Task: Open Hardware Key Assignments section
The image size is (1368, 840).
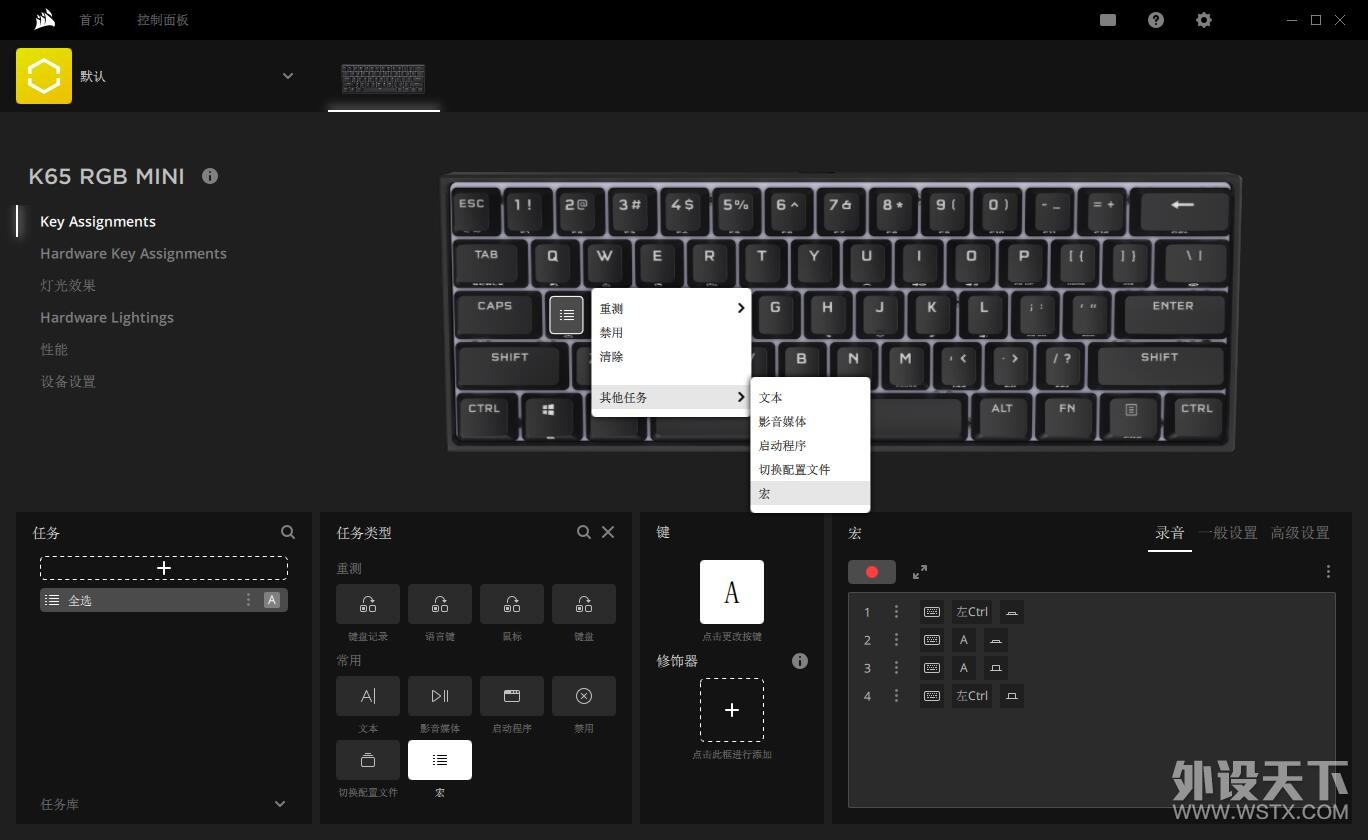Action: [x=133, y=254]
